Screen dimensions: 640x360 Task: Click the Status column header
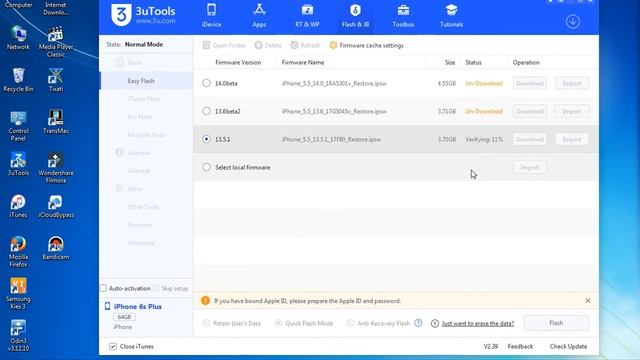click(x=473, y=62)
